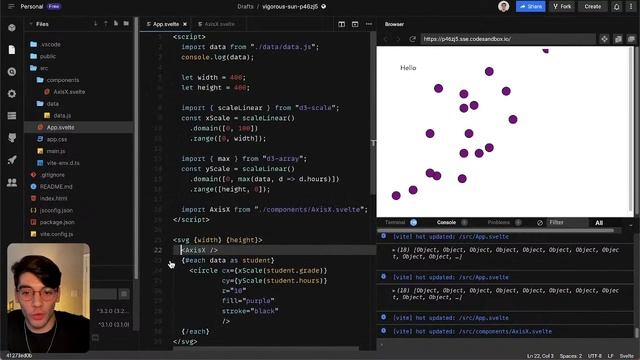Click the console Filter input
640x360 pixels.
(567, 222)
